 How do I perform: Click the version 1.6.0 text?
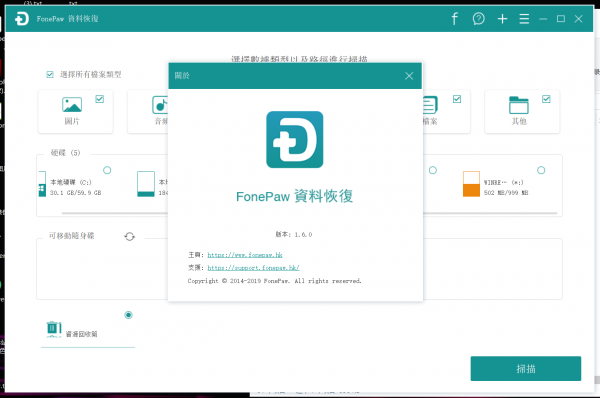click(x=294, y=234)
